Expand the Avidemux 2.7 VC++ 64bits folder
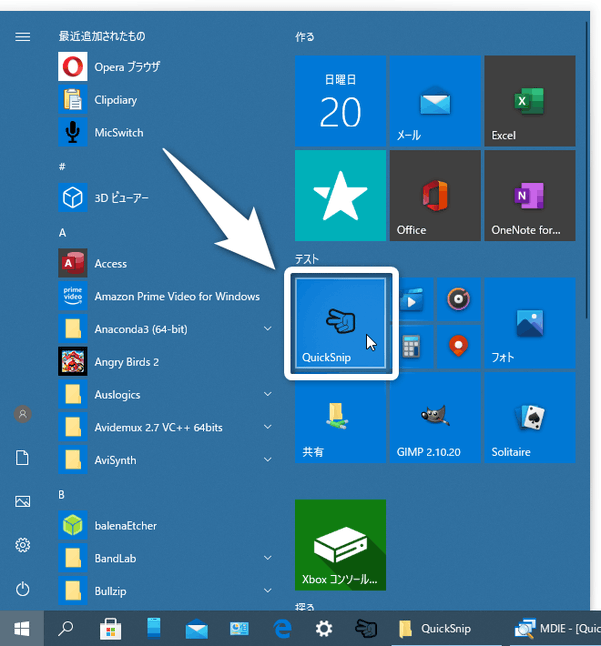Image resolution: width=601 pixels, height=646 pixels. tap(165, 427)
